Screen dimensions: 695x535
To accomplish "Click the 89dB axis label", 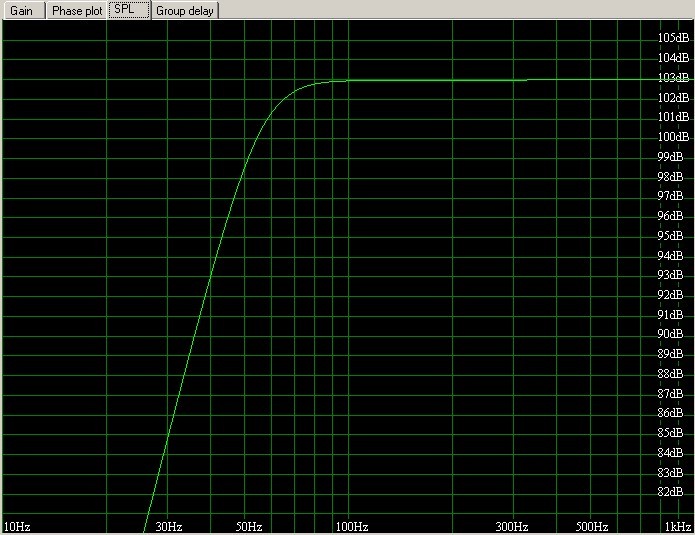I will 670,354.
